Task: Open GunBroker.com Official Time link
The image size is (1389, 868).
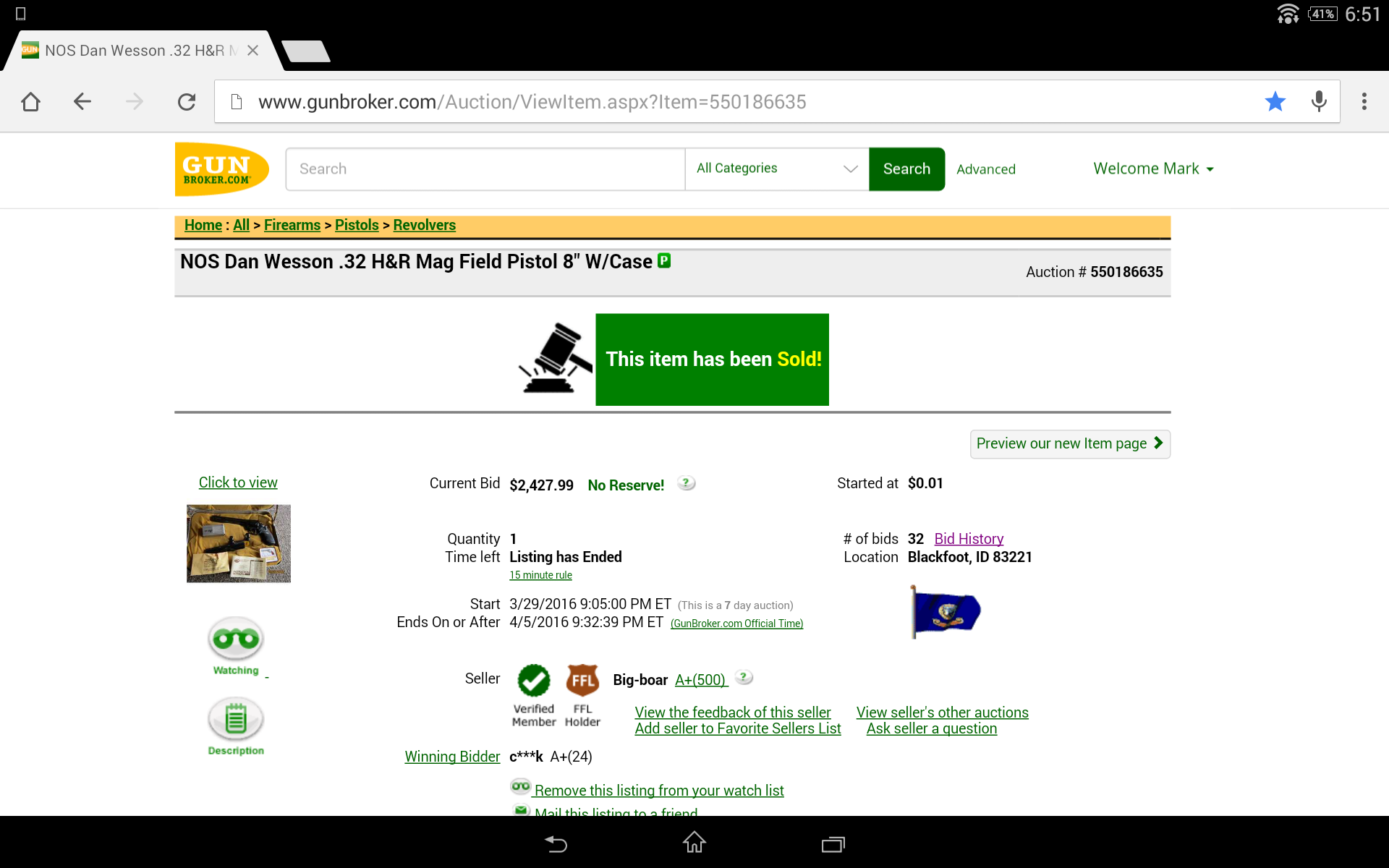Action: coord(736,624)
